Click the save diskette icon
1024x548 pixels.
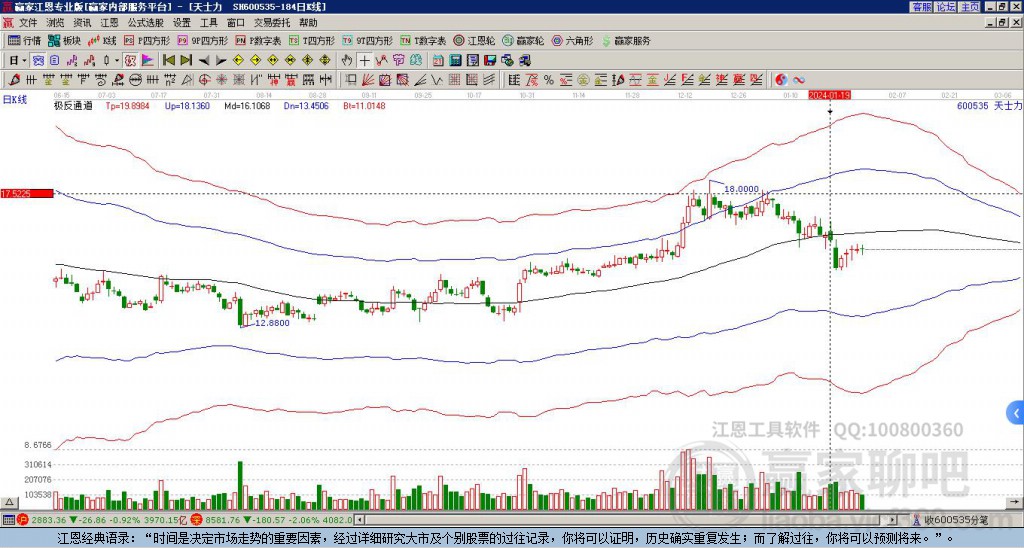click(x=490, y=60)
